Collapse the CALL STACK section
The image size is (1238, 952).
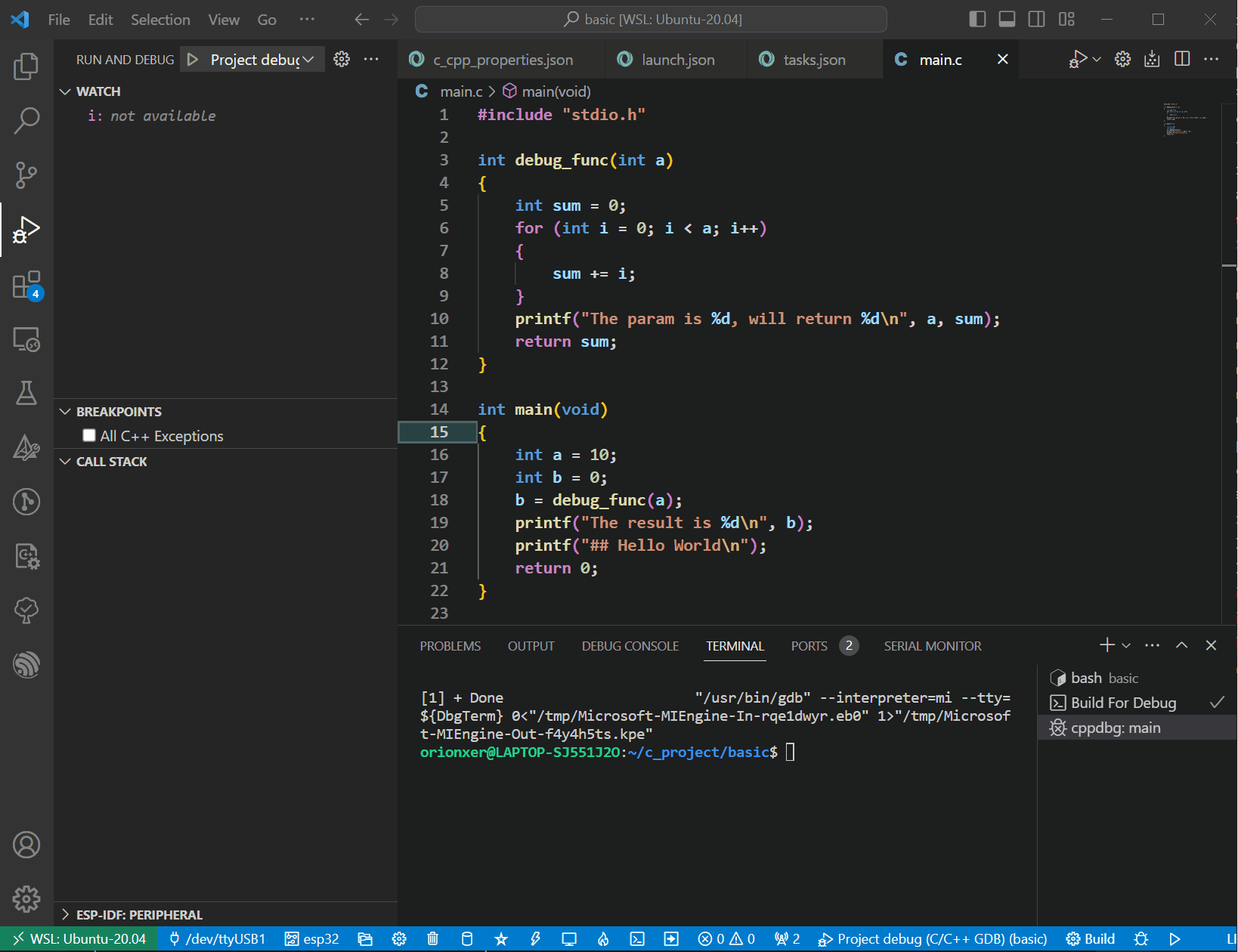click(65, 462)
